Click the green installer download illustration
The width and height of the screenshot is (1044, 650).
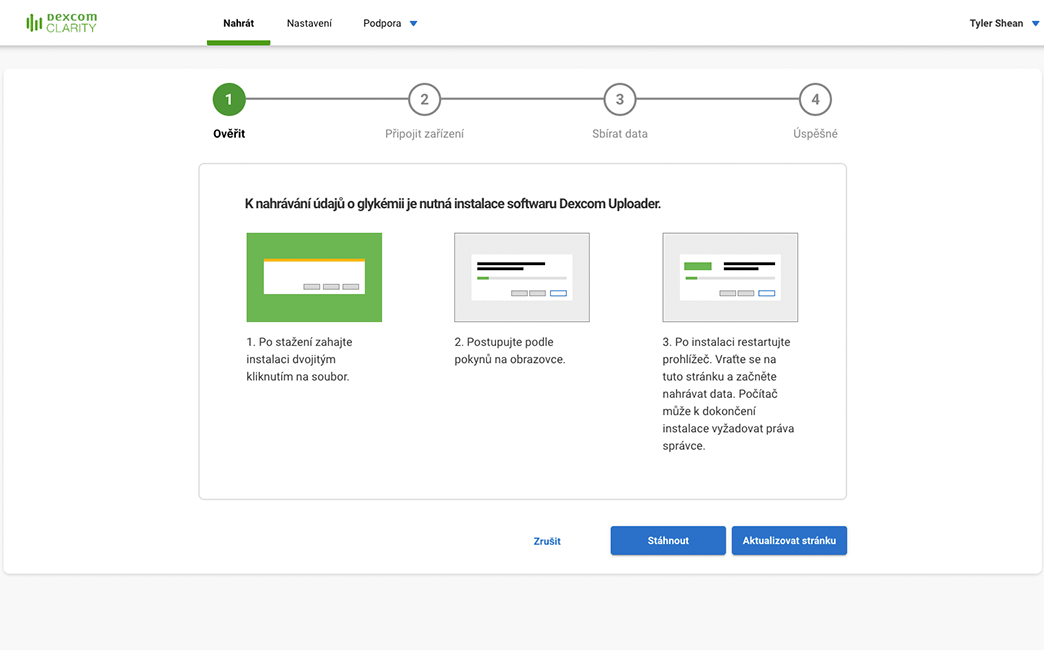(314, 277)
